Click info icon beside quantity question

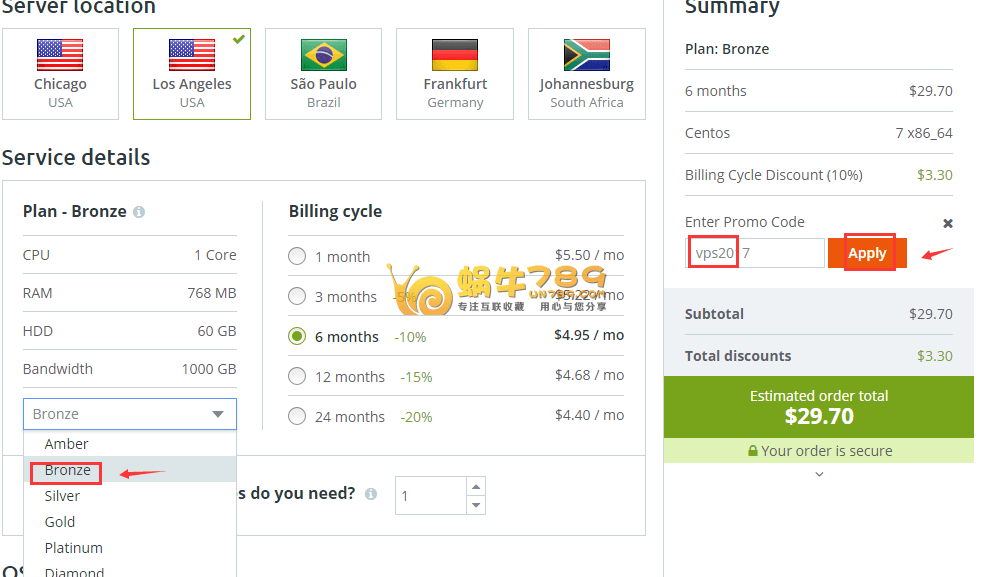click(371, 494)
